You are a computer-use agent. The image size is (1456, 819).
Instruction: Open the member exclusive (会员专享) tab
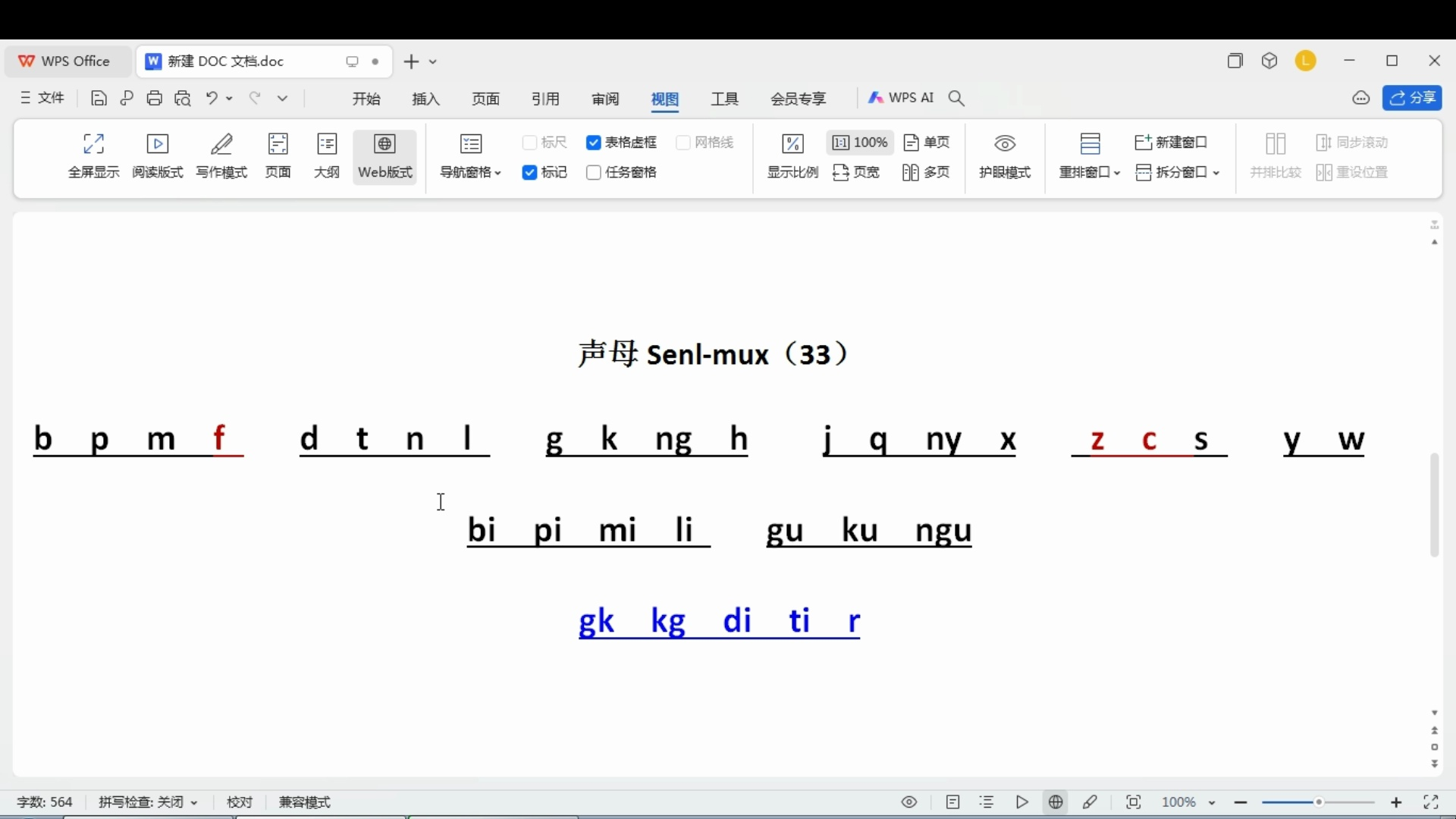(799, 99)
